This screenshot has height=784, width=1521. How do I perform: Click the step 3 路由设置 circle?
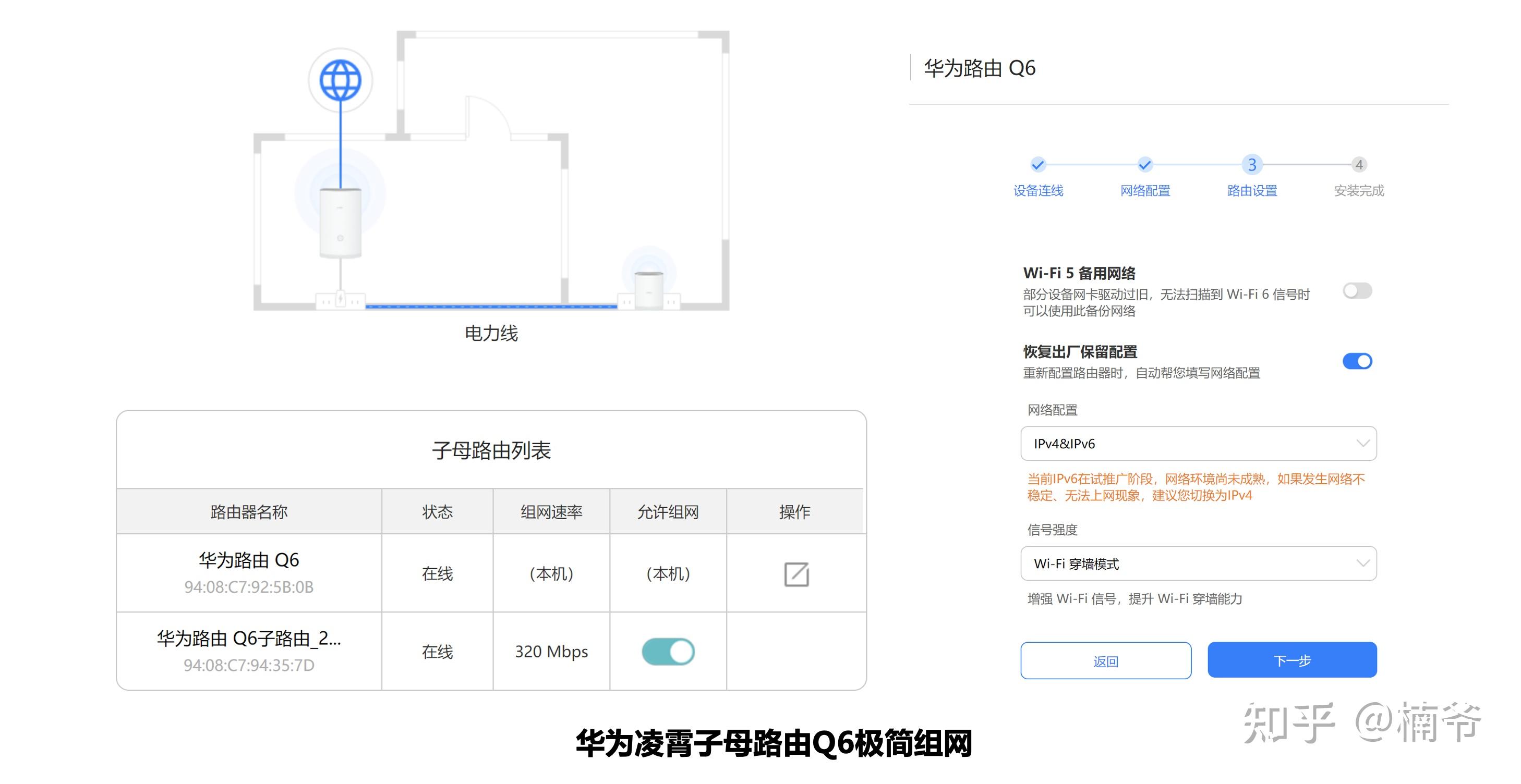1252,165
